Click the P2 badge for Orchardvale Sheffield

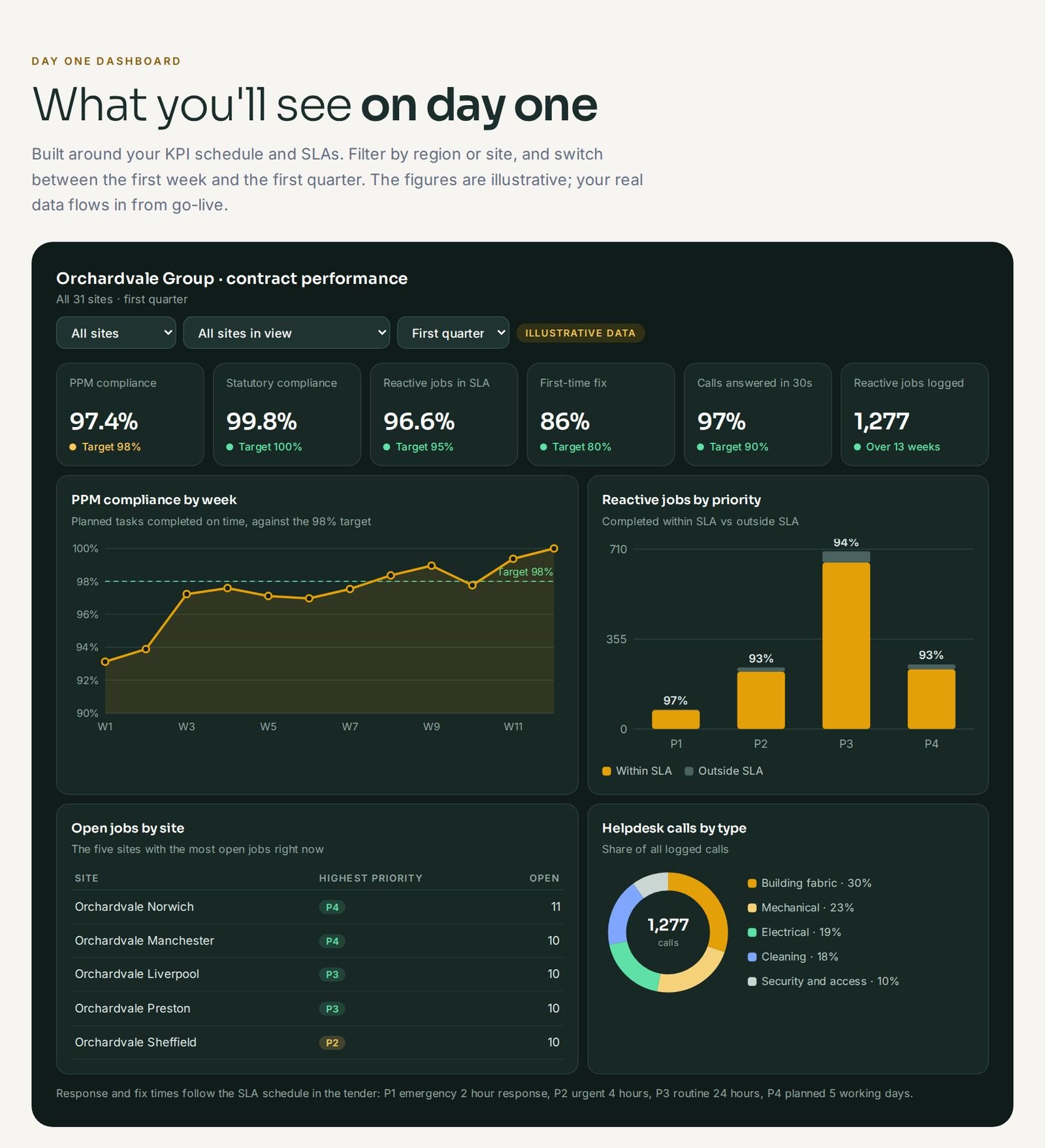(332, 1043)
